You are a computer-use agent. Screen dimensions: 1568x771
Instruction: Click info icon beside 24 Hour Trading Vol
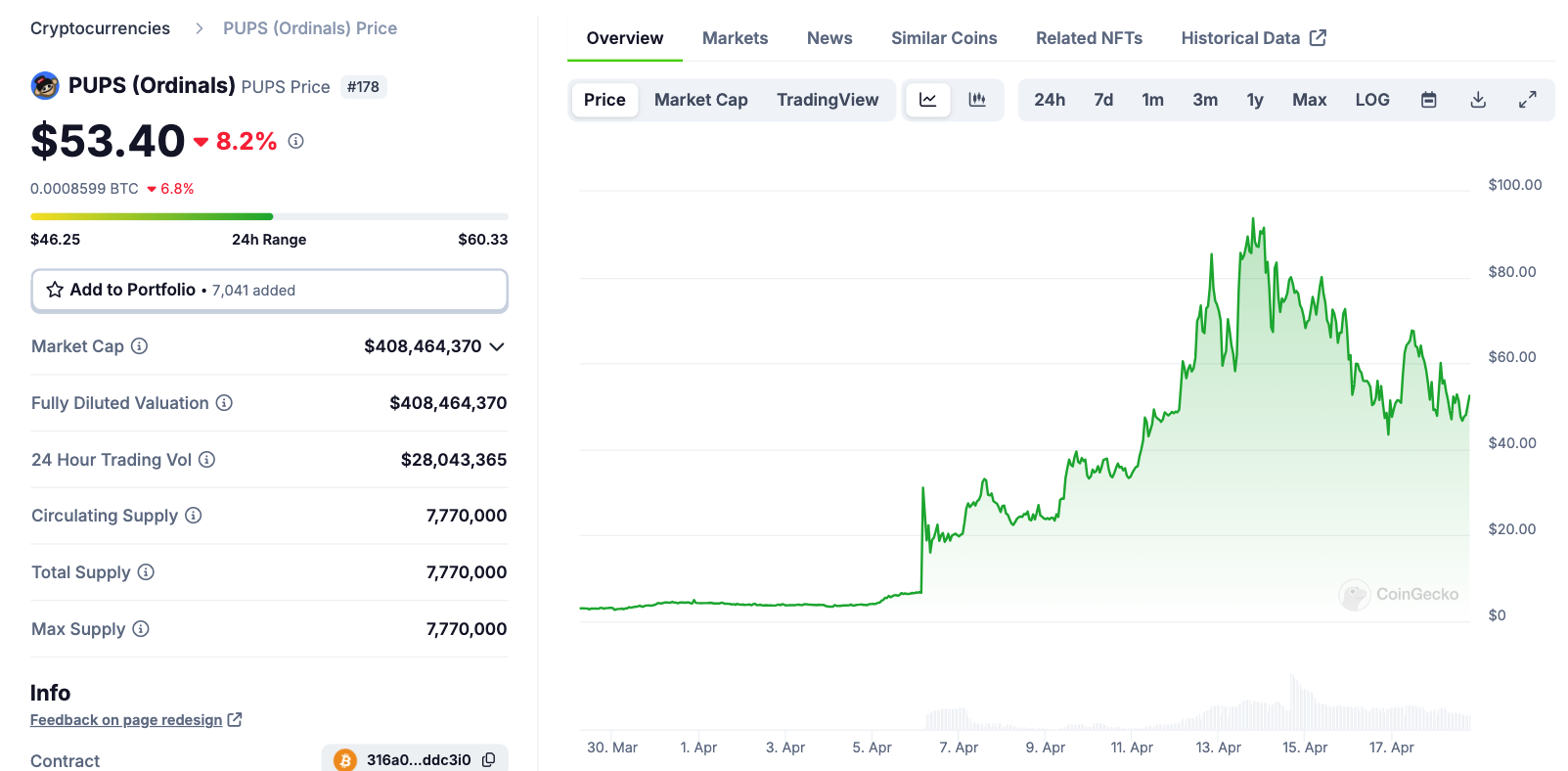(x=207, y=460)
